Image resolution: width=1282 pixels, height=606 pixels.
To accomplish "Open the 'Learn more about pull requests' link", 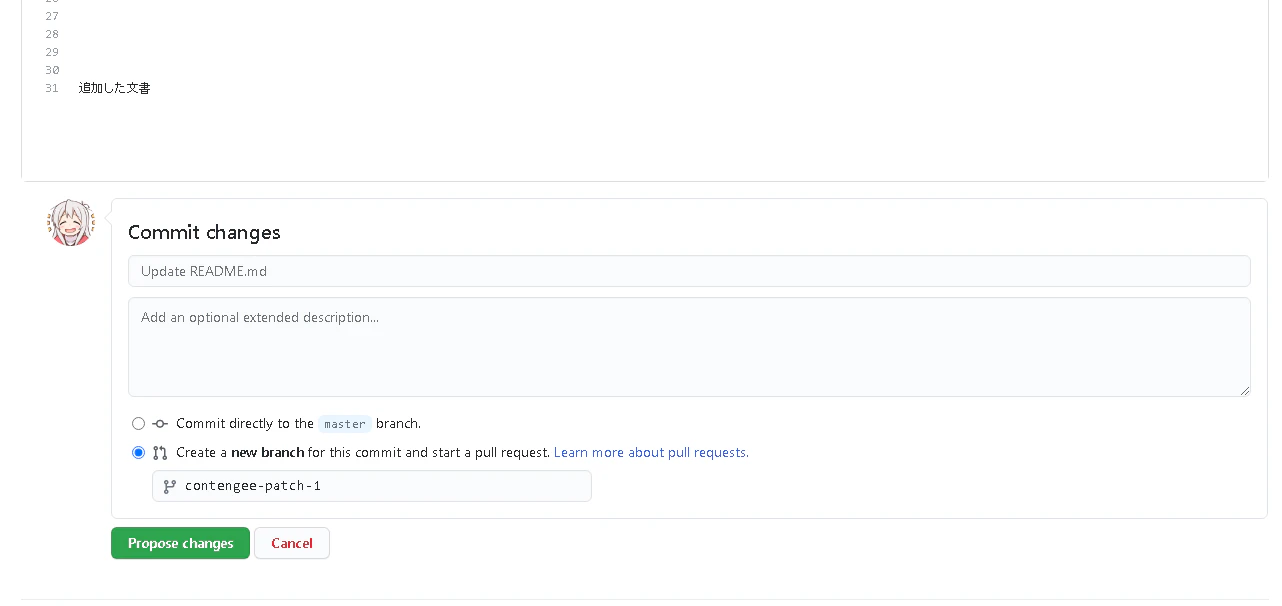I will [x=651, y=453].
